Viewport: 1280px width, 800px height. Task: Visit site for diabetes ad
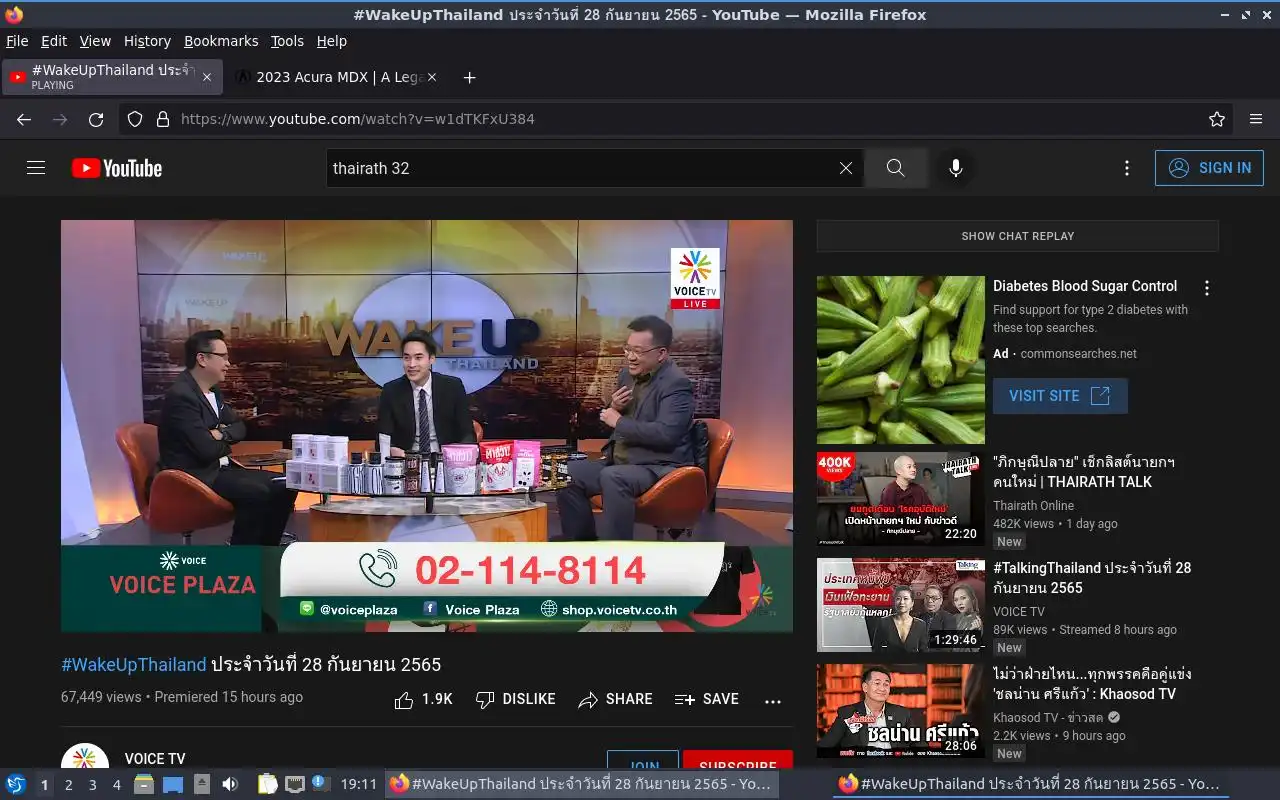click(x=1060, y=396)
